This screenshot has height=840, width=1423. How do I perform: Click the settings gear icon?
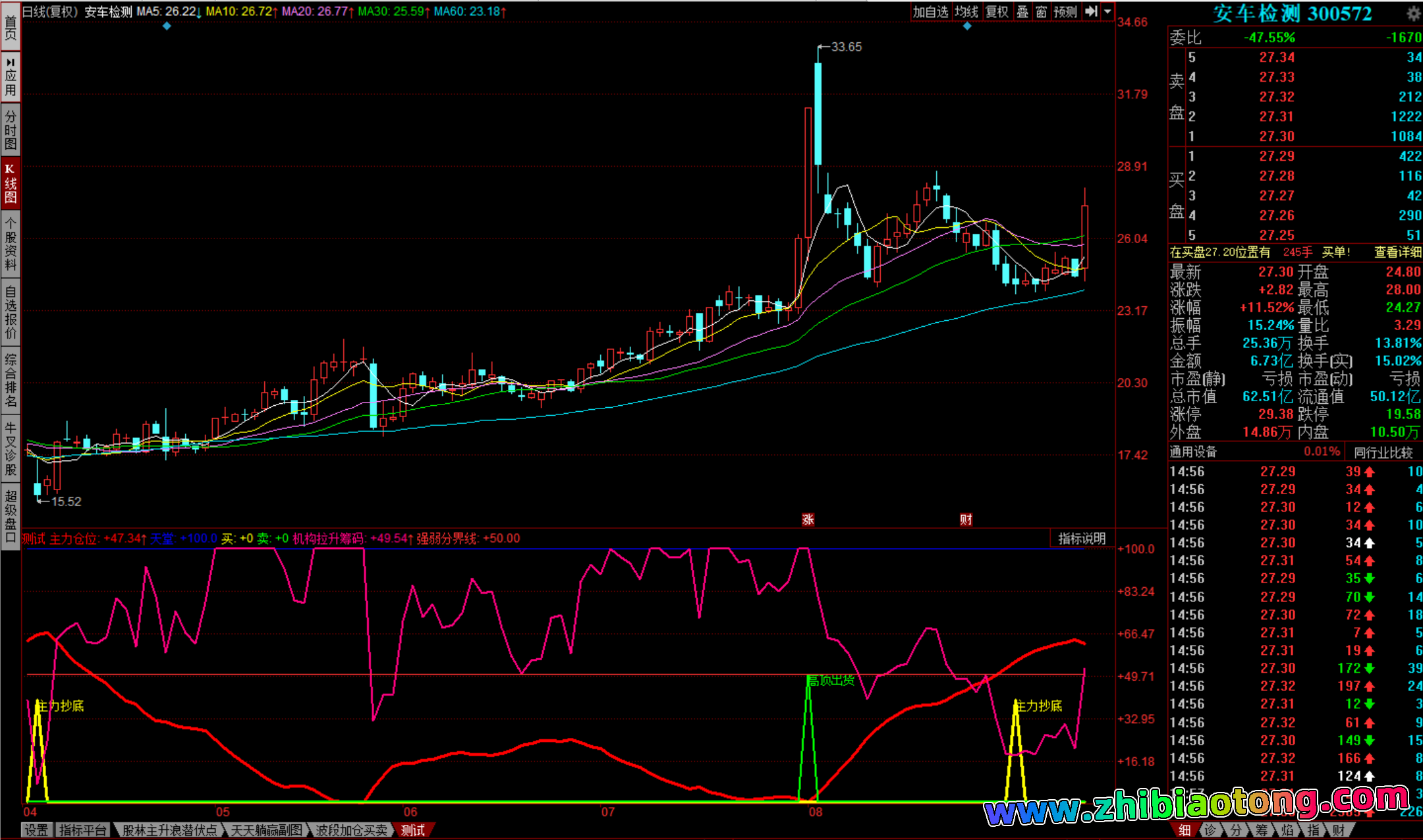click(1413, 14)
